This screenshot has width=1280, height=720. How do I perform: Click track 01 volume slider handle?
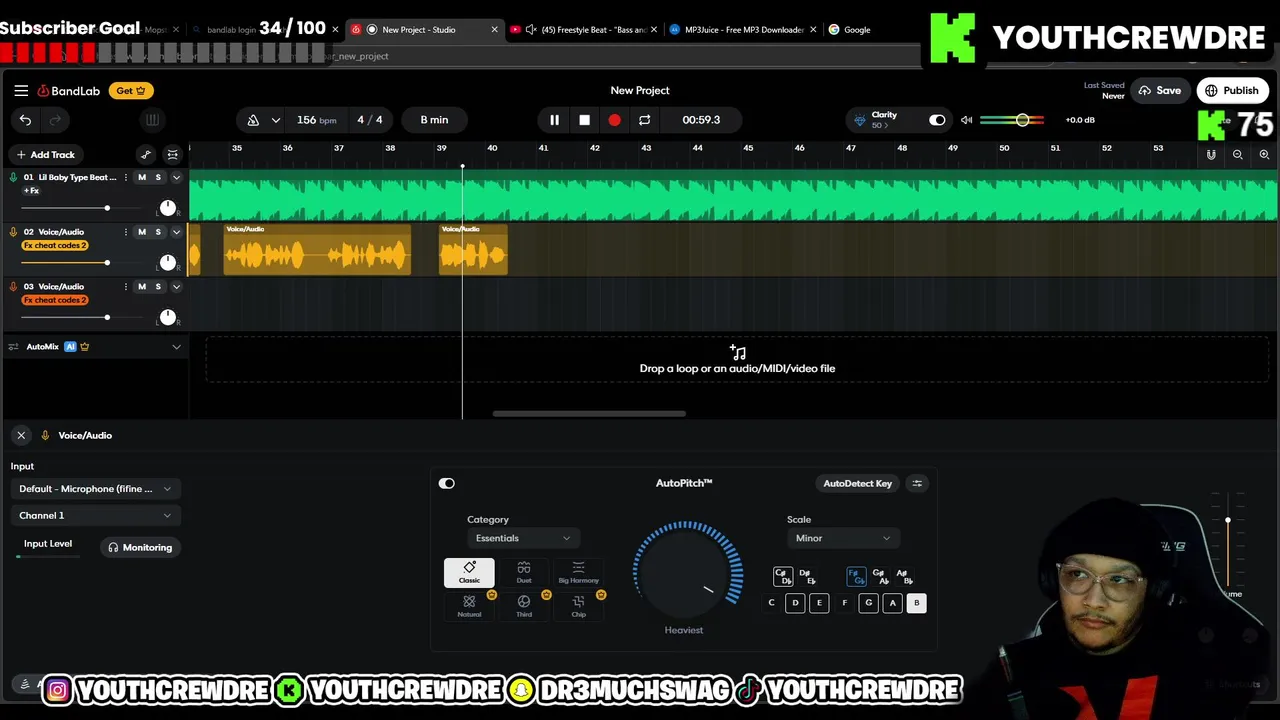pos(107,208)
